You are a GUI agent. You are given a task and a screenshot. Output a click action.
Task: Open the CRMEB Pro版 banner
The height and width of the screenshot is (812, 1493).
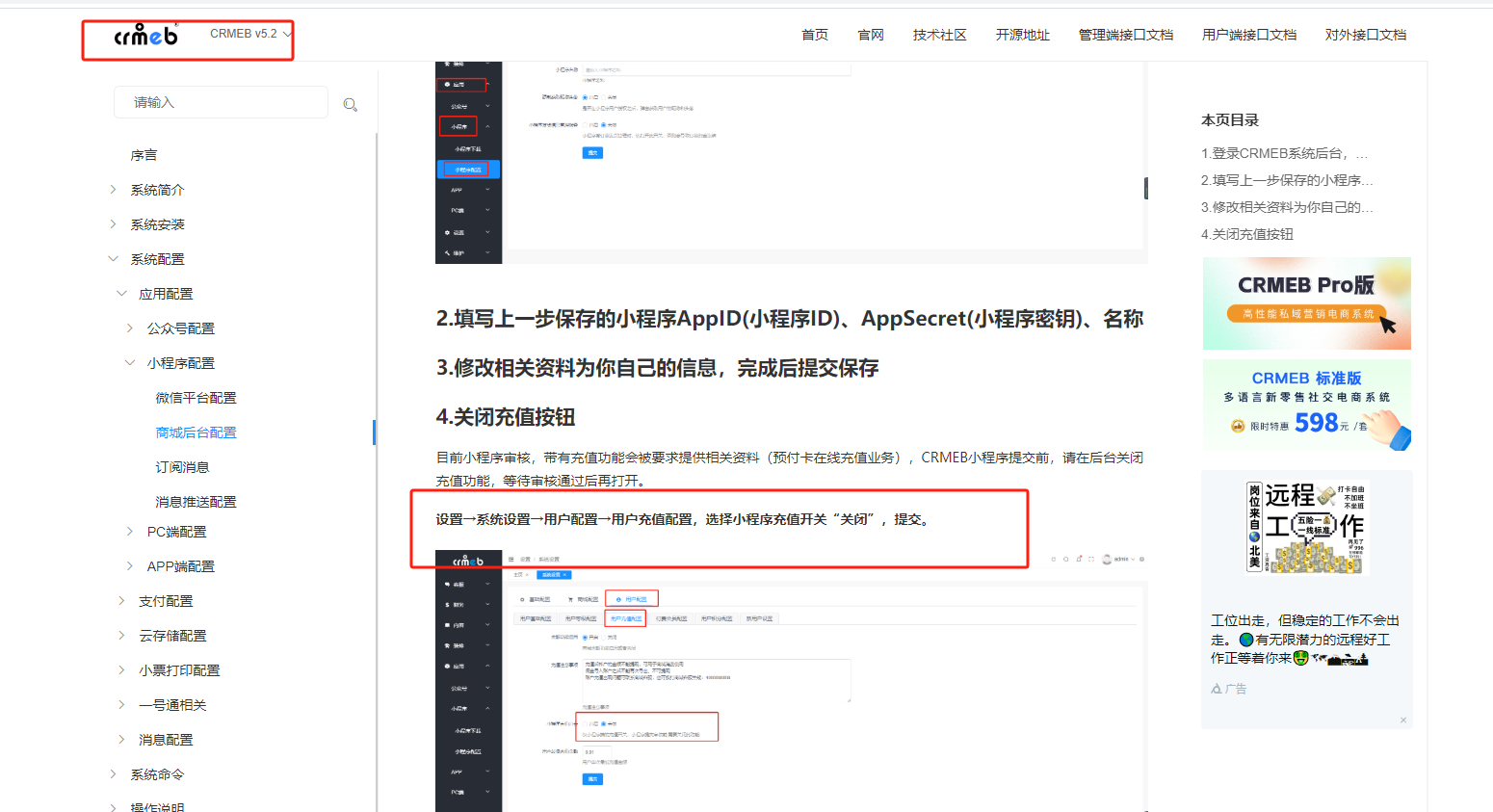[x=1307, y=303]
